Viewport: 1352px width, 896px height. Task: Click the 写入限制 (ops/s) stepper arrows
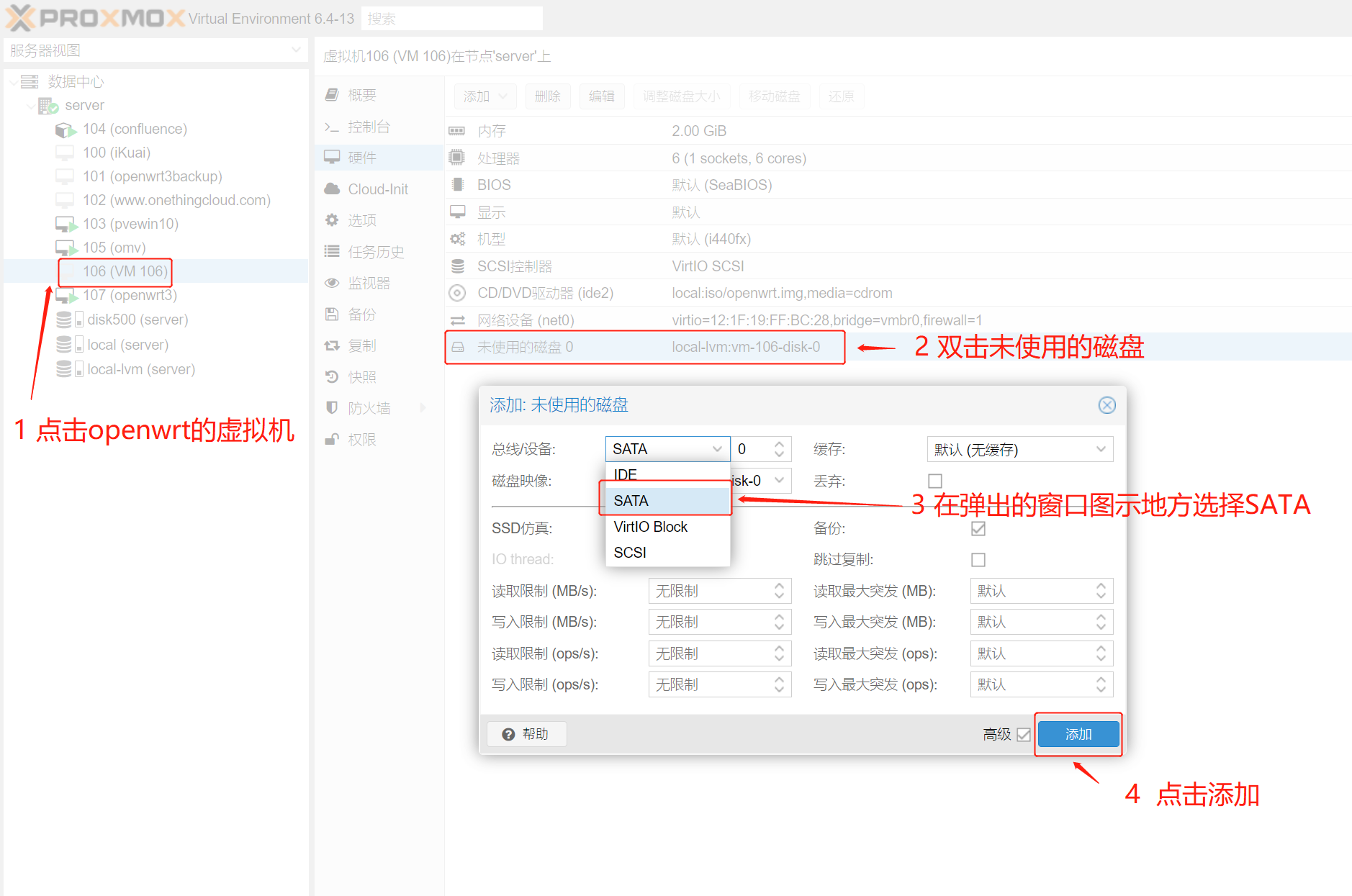click(779, 684)
